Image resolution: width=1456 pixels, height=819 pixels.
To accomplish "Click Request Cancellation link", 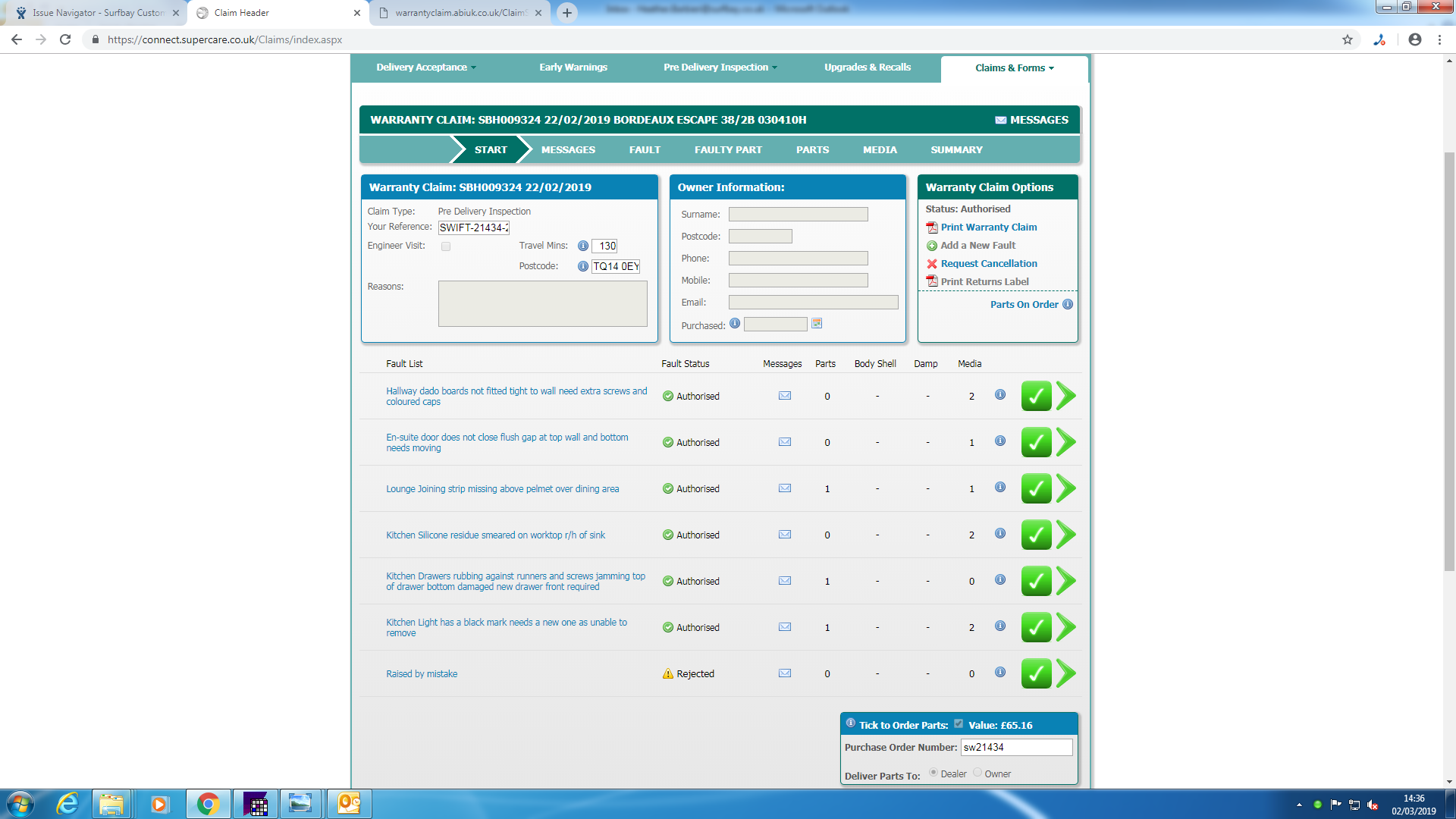I will [988, 264].
